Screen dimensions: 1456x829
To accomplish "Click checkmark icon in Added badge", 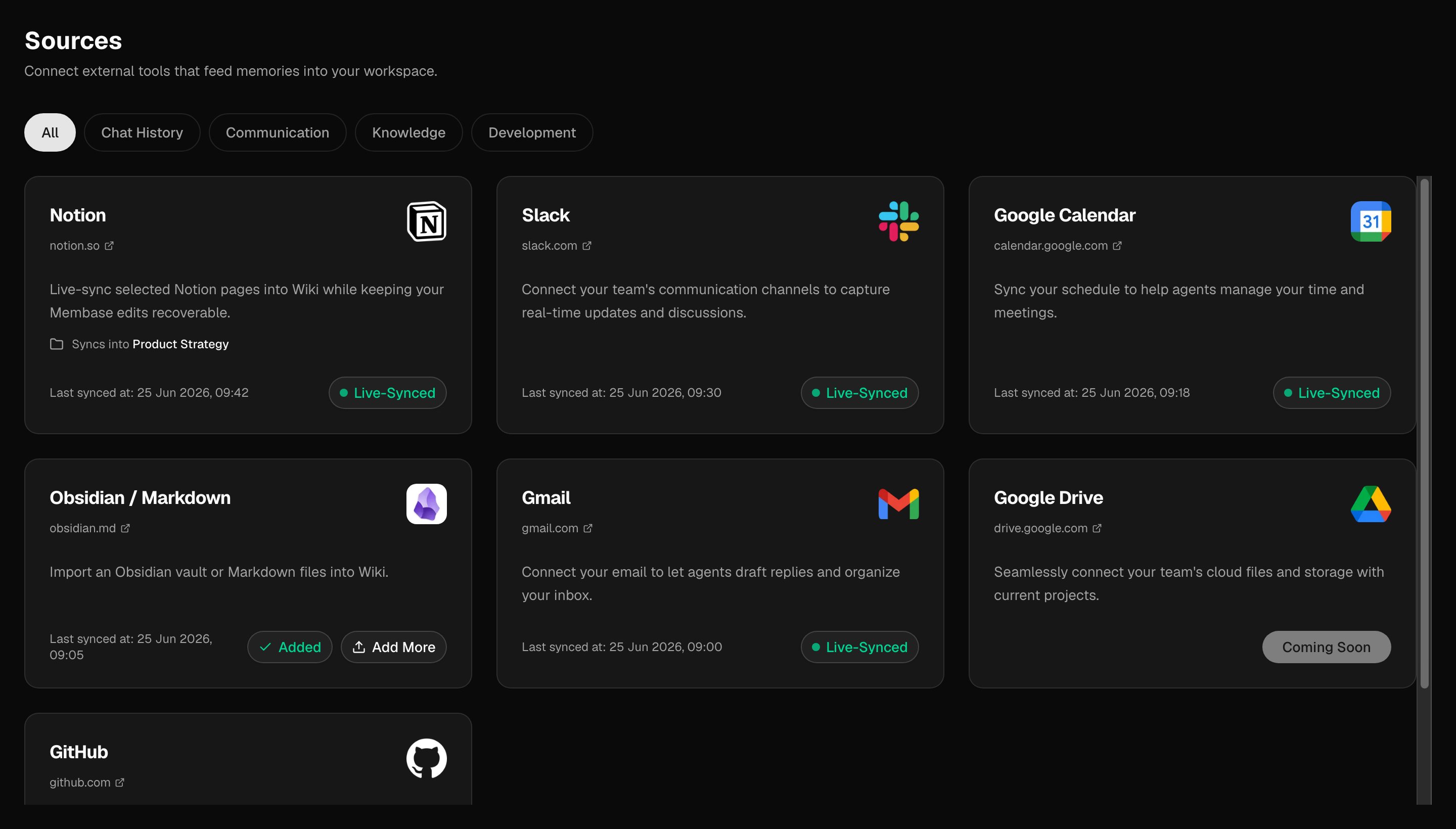I will [x=265, y=647].
